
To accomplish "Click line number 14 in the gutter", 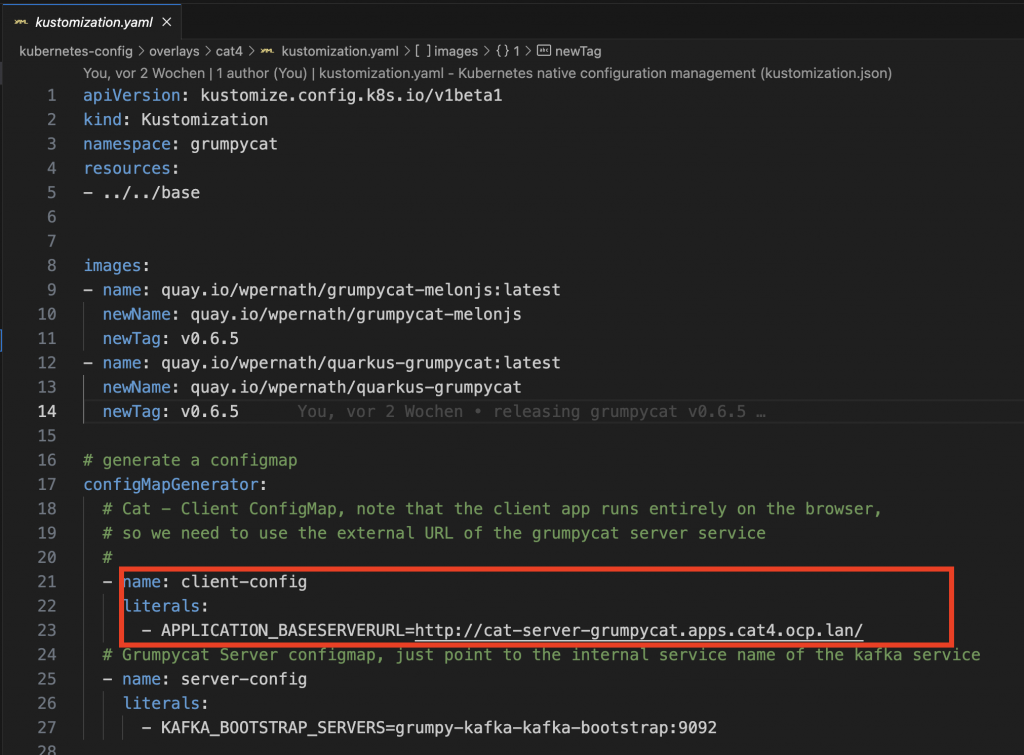I will (x=47, y=411).
